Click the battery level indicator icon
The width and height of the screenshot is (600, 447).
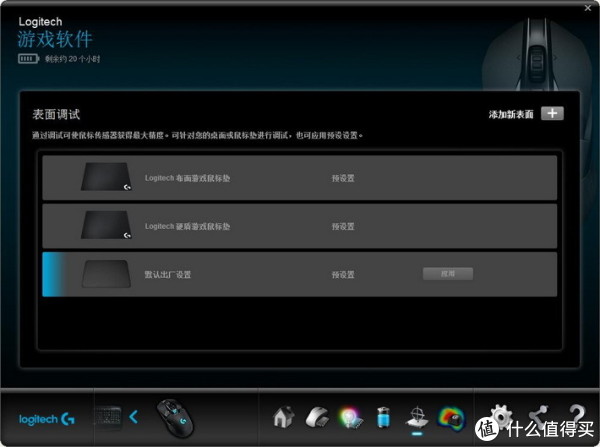[x=28, y=59]
